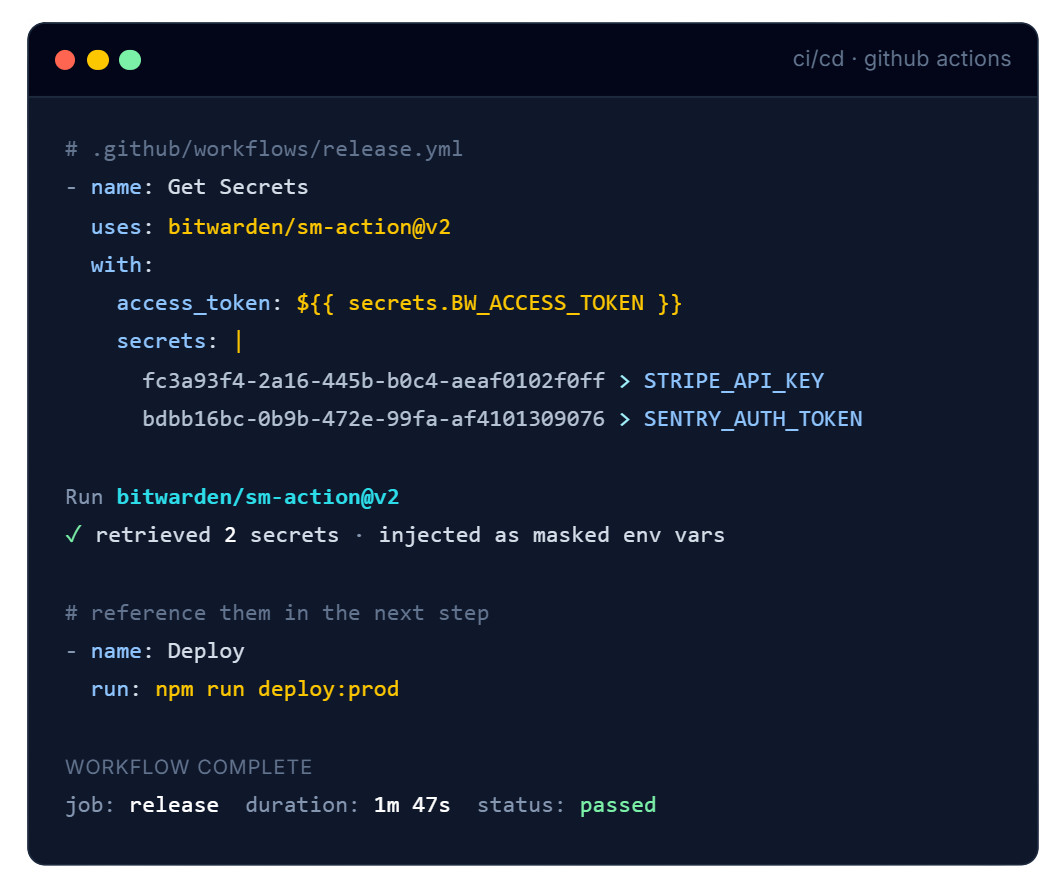Image resolution: width=1064 pixels, height=878 pixels.
Task: Click the 'WORKFLOW COMPLETE' heading
Action: tap(189, 767)
